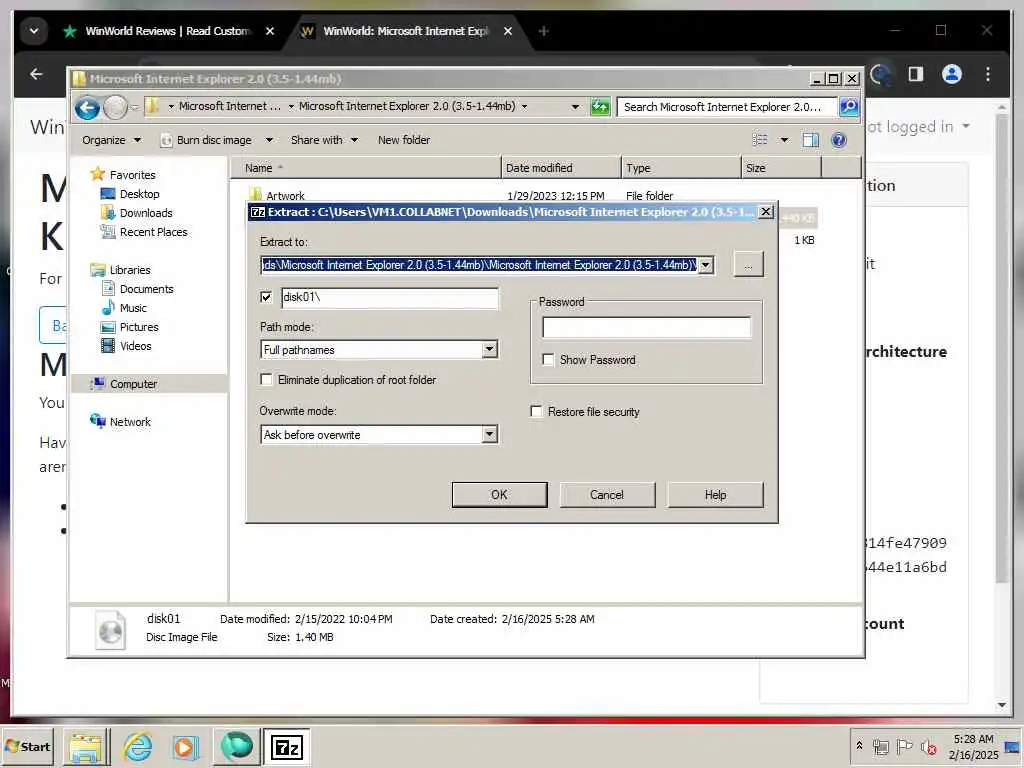Screen dimensions: 1024x768
Task: Open Chrome tab search chevron
Action: pyautogui.click(x=34, y=31)
